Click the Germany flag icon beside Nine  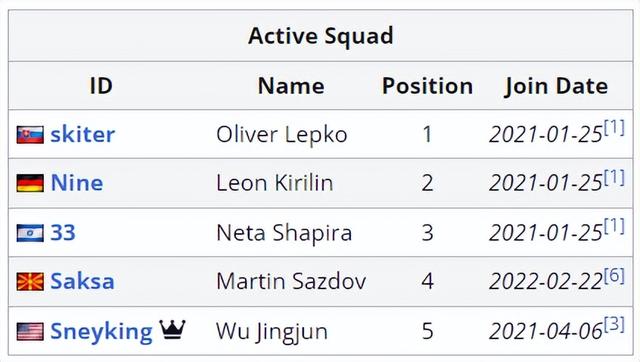click(x=30, y=183)
